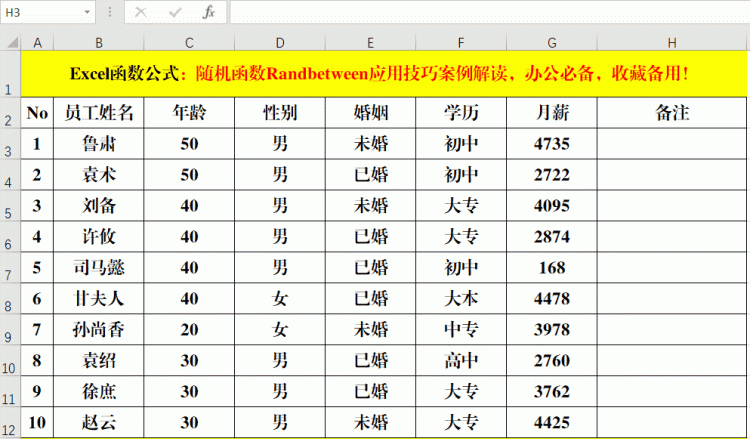
Task: Click salary cell '3978'
Action: click(552, 329)
